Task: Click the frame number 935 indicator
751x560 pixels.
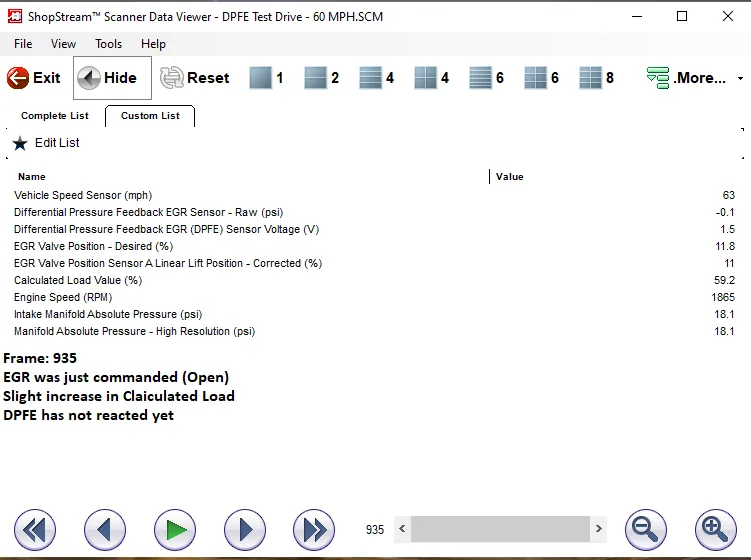Action: point(375,529)
